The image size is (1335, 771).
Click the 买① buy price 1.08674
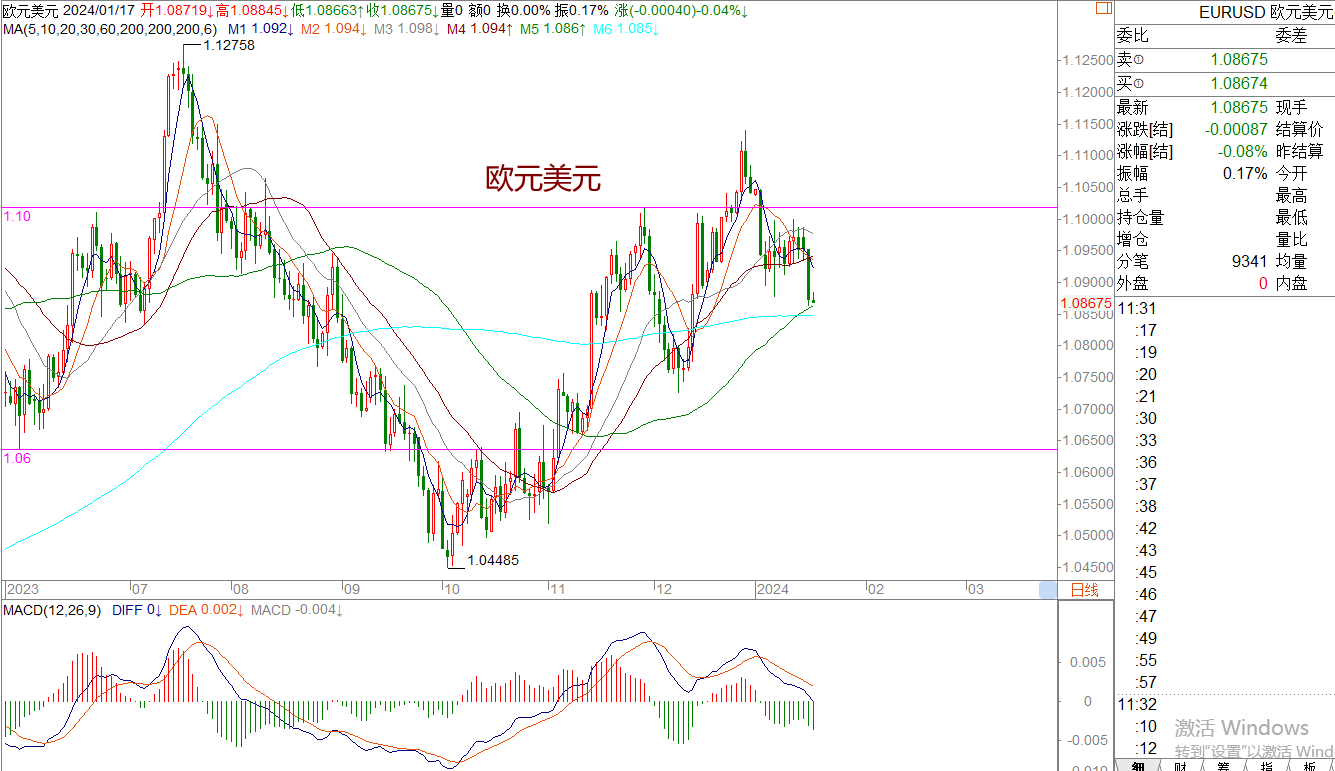pyautogui.click(x=1239, y=84)
